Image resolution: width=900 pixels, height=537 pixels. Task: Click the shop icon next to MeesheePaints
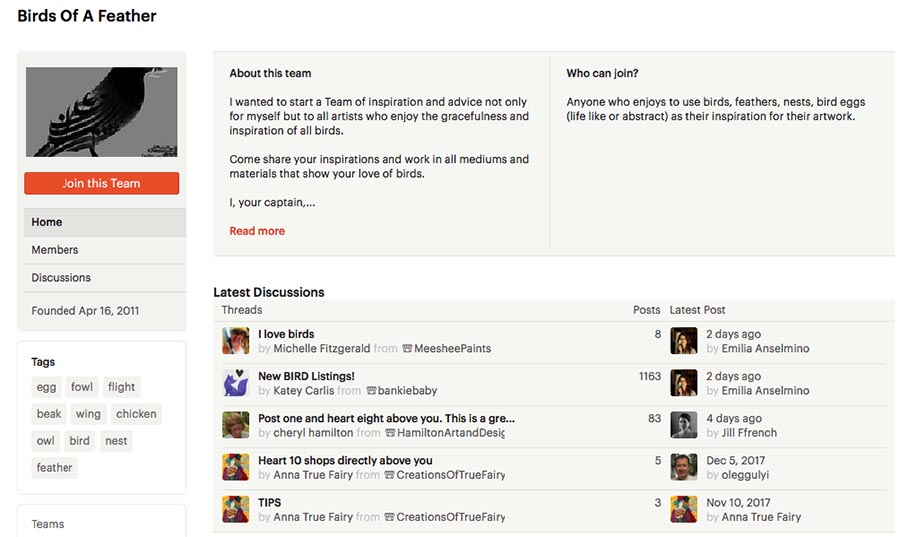pyautogui.click(x=407, y=349)
